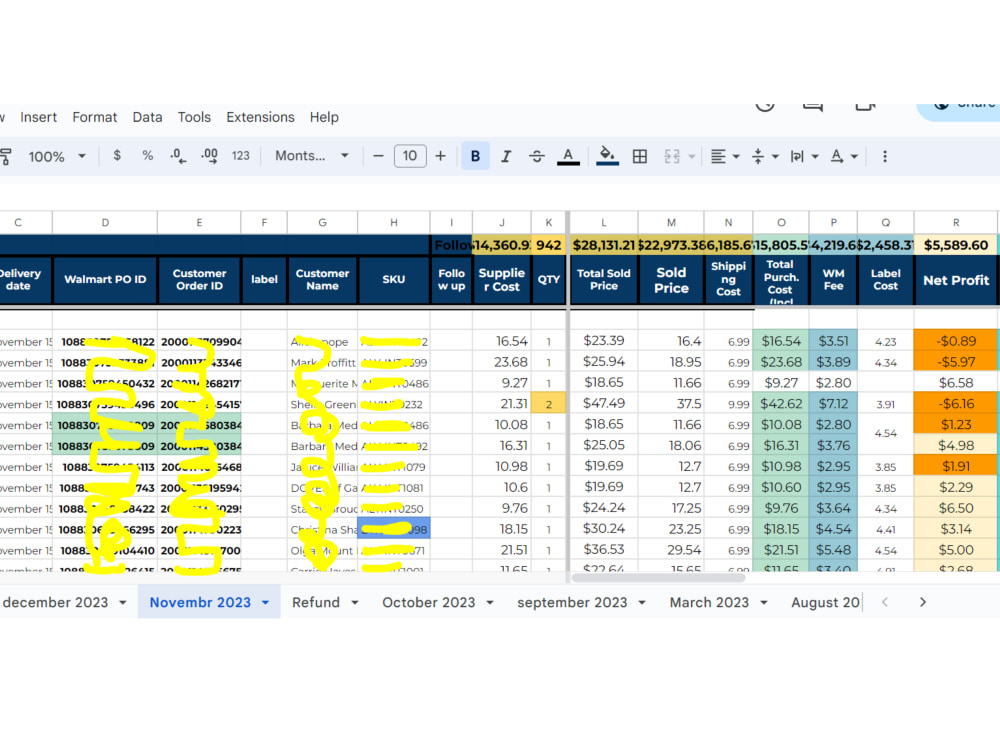
Task: Toggle italic formatting
Action: pos(506,156)
